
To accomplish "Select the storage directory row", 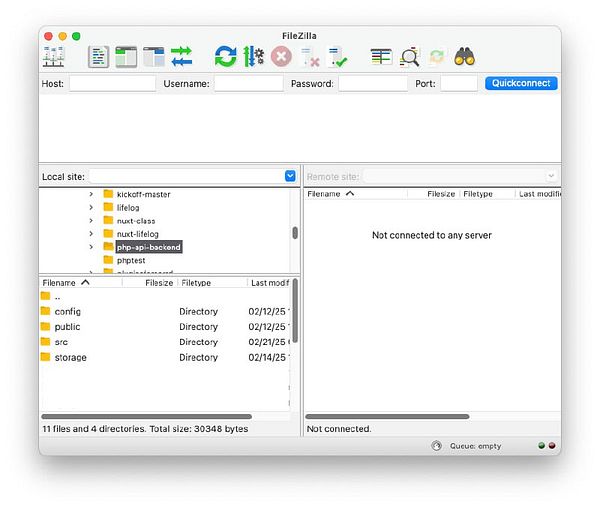I will pyautogui.click(x=165, y=357).
